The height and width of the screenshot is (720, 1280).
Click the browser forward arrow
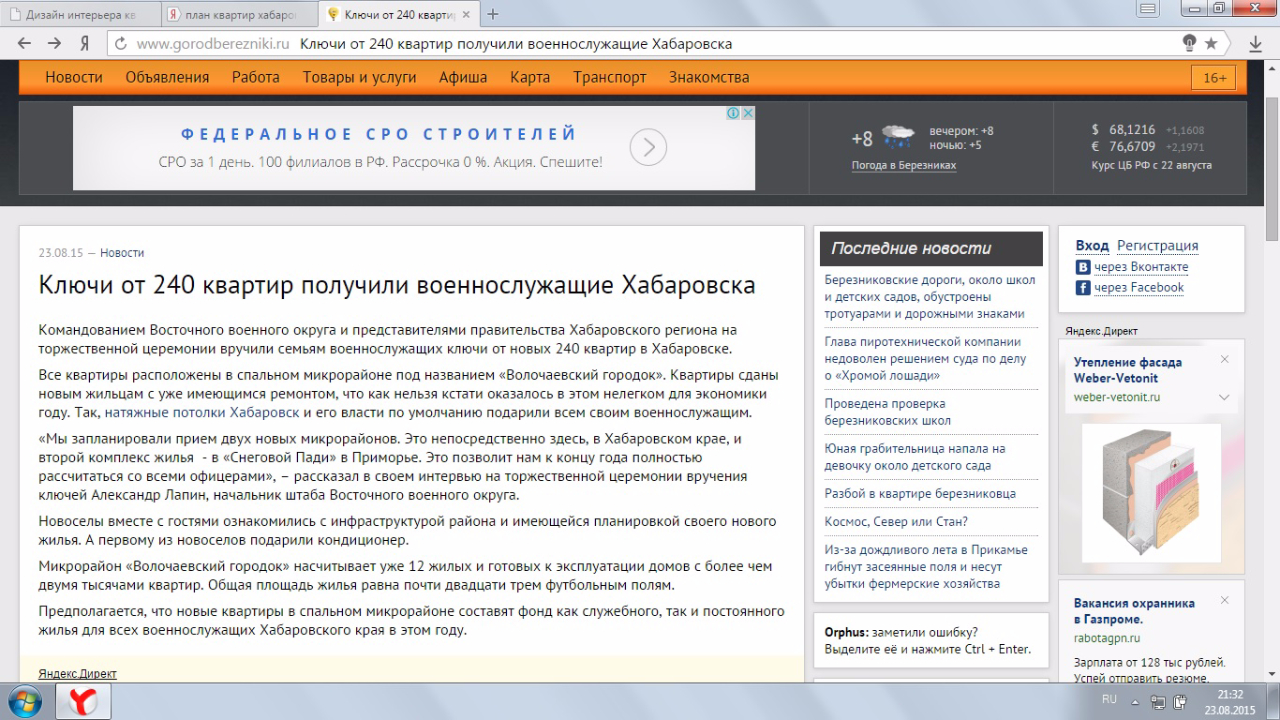click(54, 44)
